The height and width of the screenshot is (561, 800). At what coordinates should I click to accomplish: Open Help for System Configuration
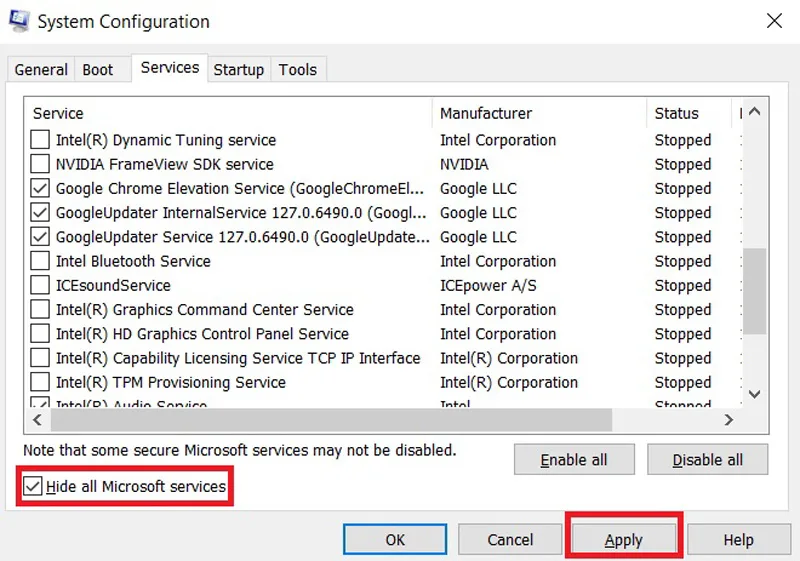pyautogui.click(x=738, y=539)
